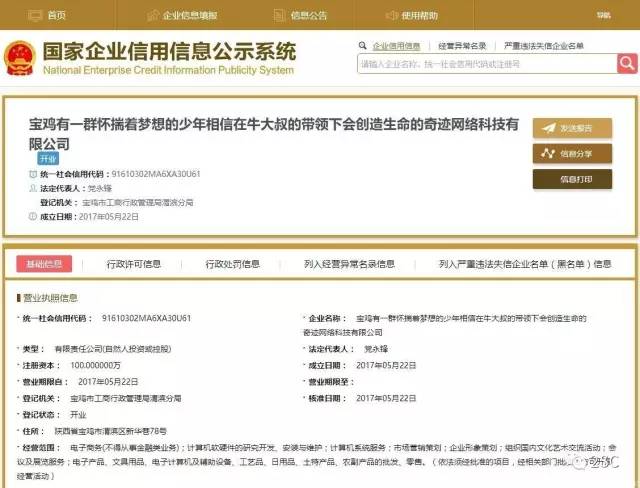Click the 发送报告 send icon
This screenshot has height=488, width=640.
coord(547,128)
